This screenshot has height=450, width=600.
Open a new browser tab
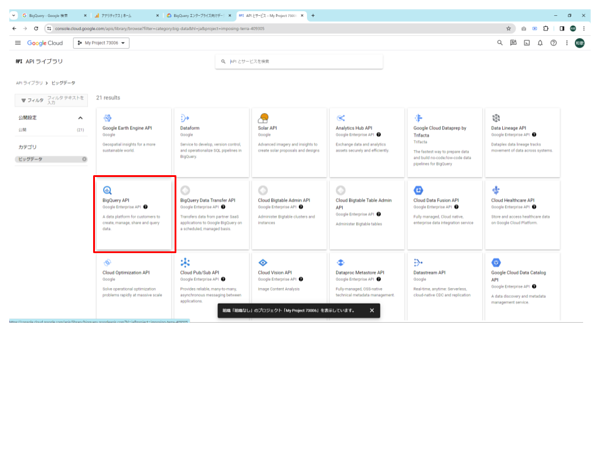pyautogui.click(x=313, y=16)
